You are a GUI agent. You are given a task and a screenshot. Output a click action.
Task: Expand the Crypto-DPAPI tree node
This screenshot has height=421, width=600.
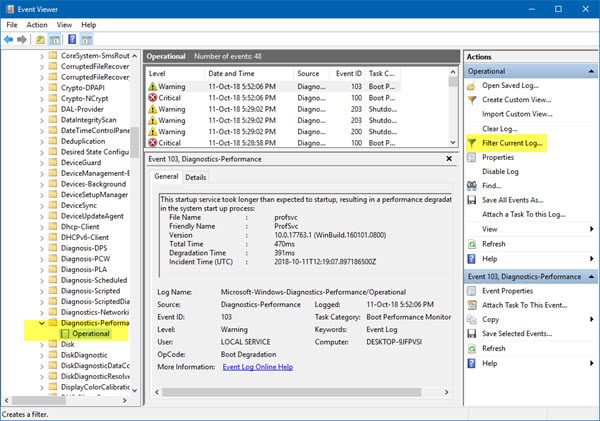42,88
